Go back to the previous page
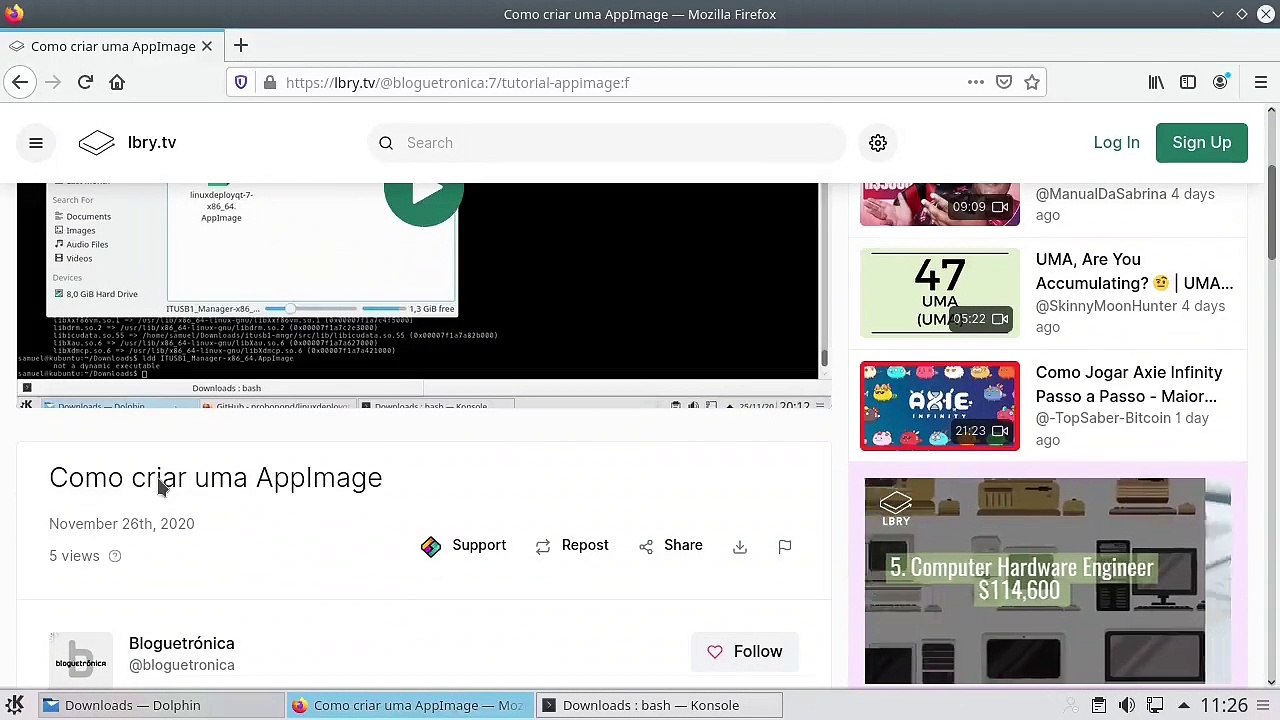 (x=20, y=82)
